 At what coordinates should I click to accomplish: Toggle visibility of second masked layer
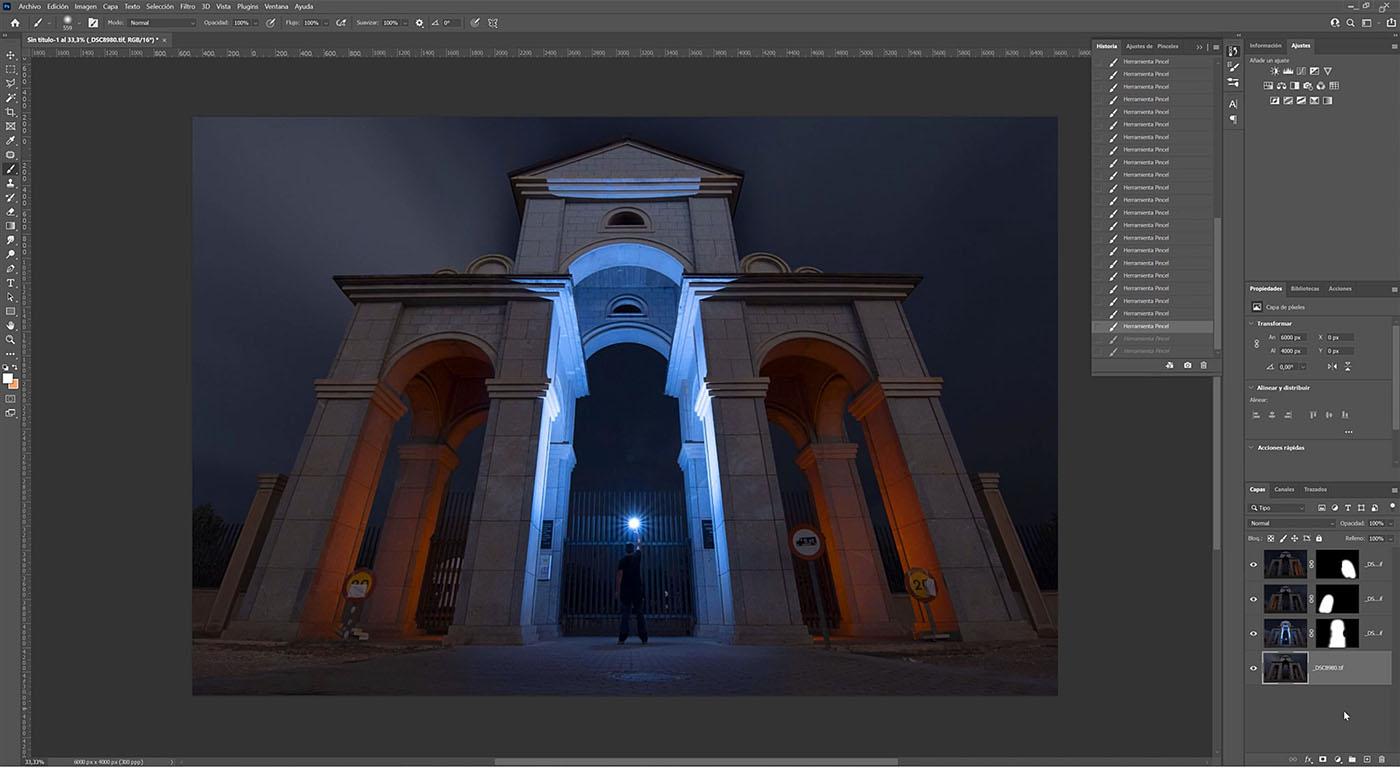tap(1254, 599)
